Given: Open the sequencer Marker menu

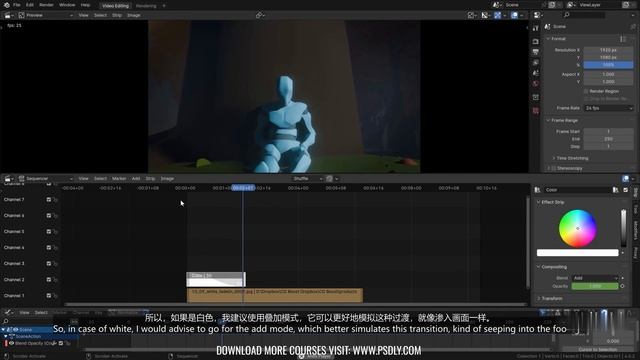Looking at the screenshot, I should click(119, 179).
